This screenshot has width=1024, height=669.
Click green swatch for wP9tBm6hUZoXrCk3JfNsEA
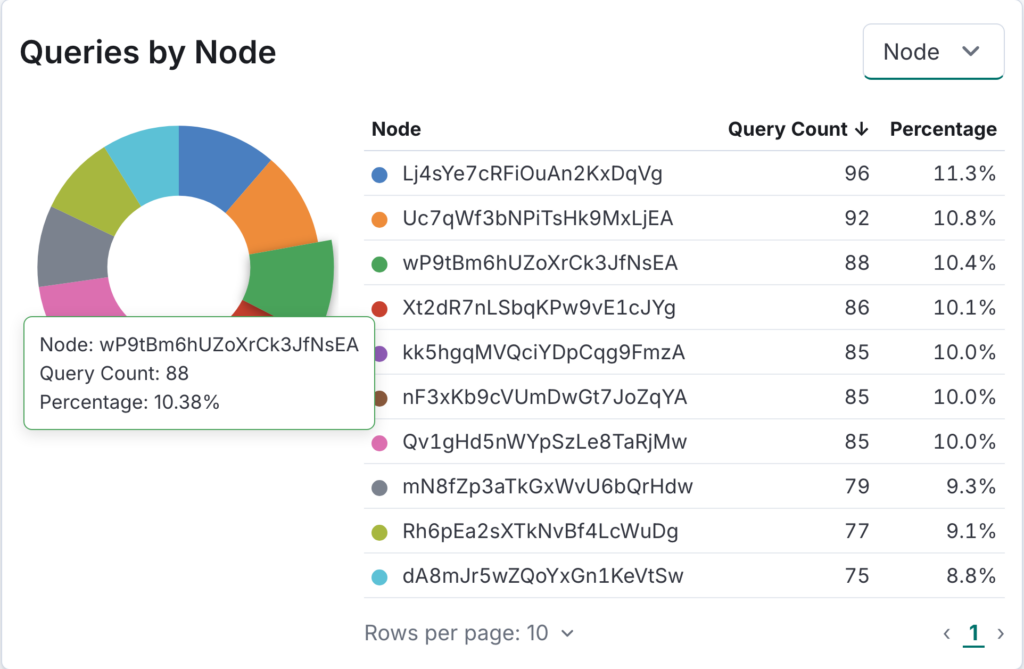click(379, 264)
